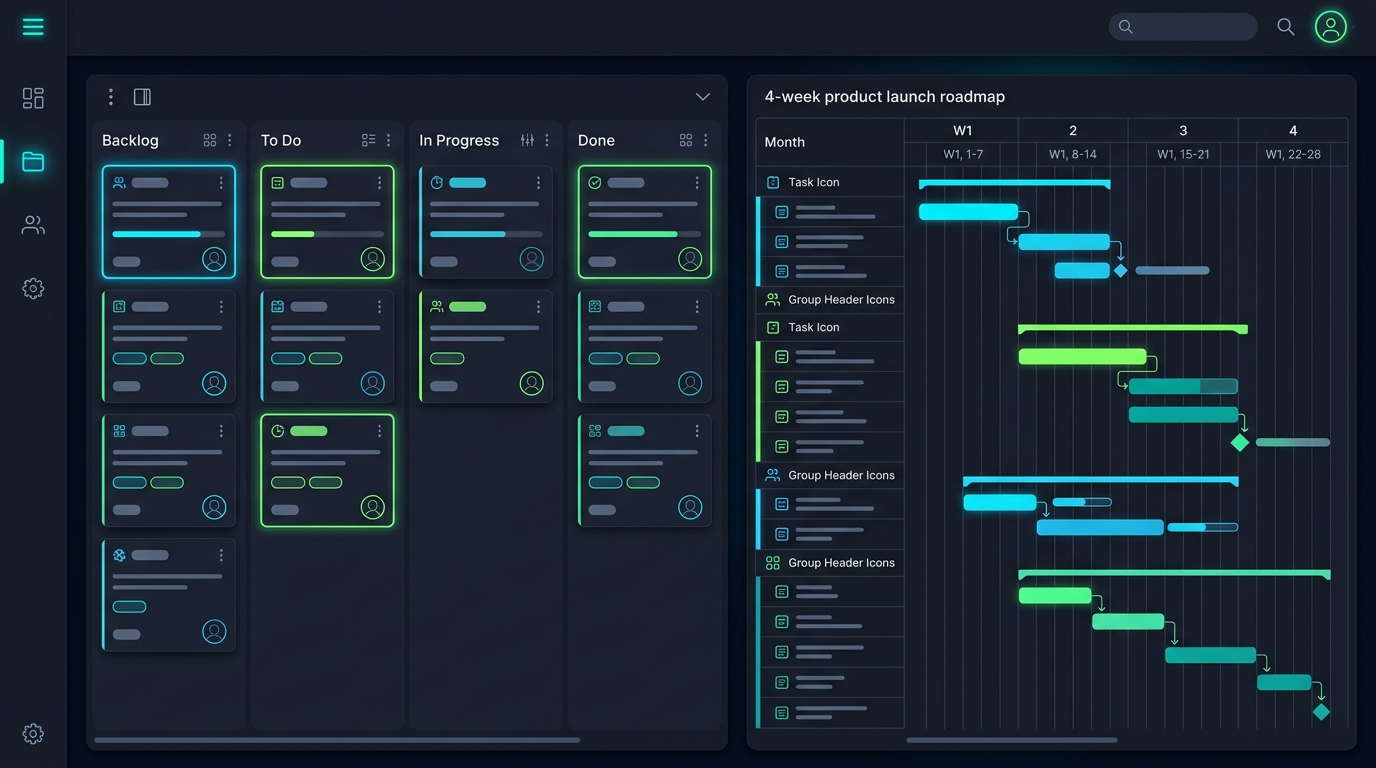
Task: Click the first Task Icon row in roadmap
Action: click(830, 182)
